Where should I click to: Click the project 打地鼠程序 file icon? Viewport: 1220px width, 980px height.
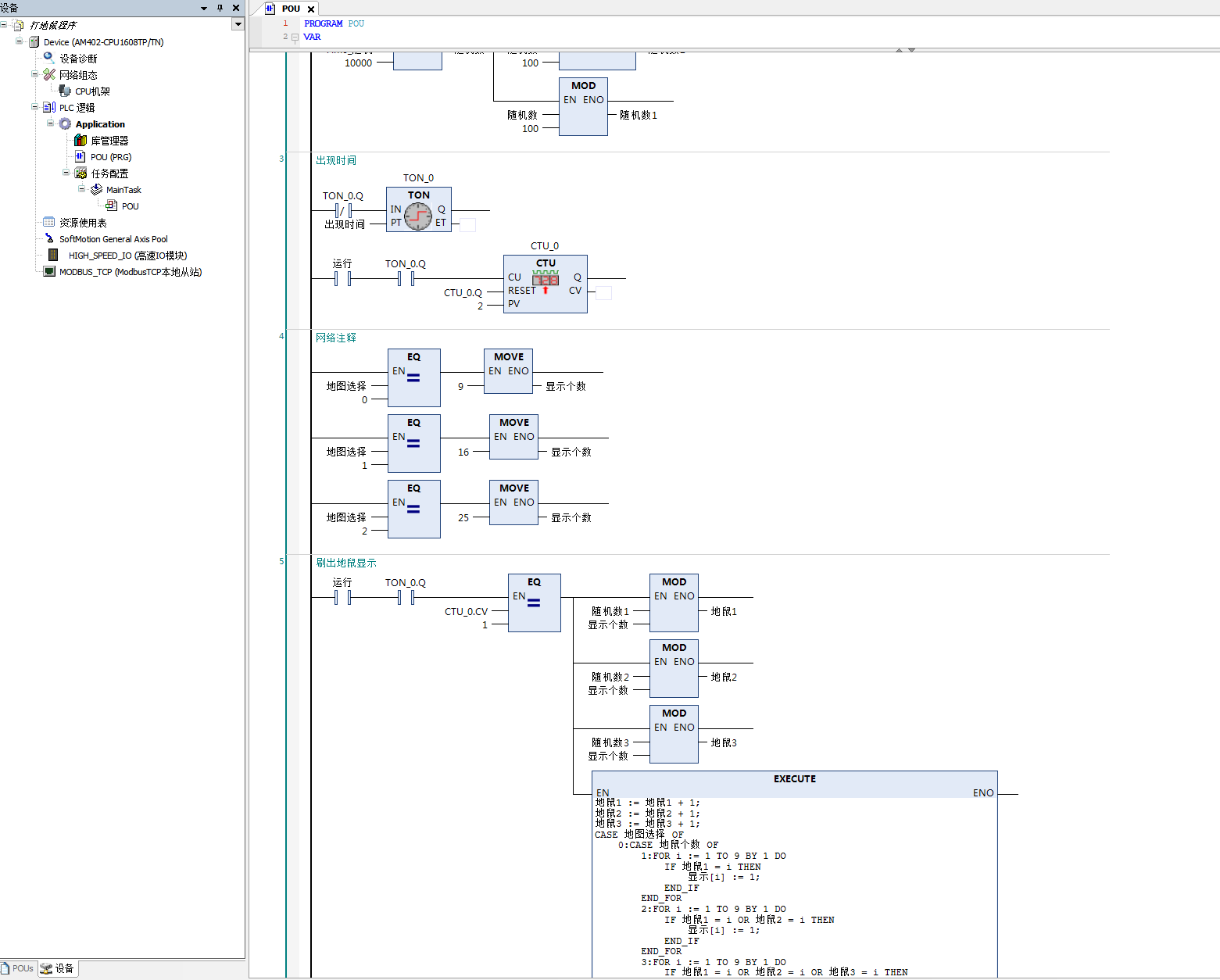point(18,25)
